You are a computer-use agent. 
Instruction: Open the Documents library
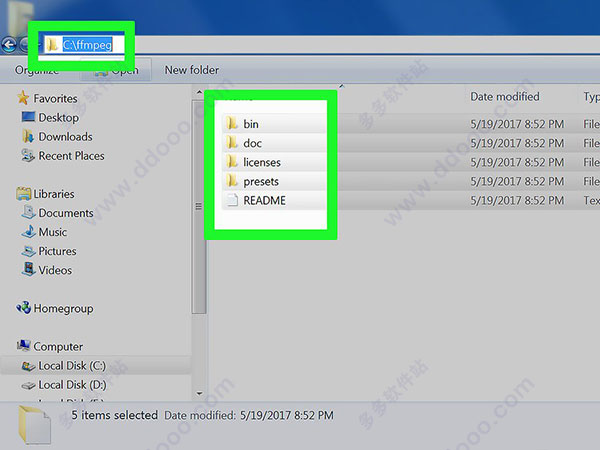(x=66, y=213)
